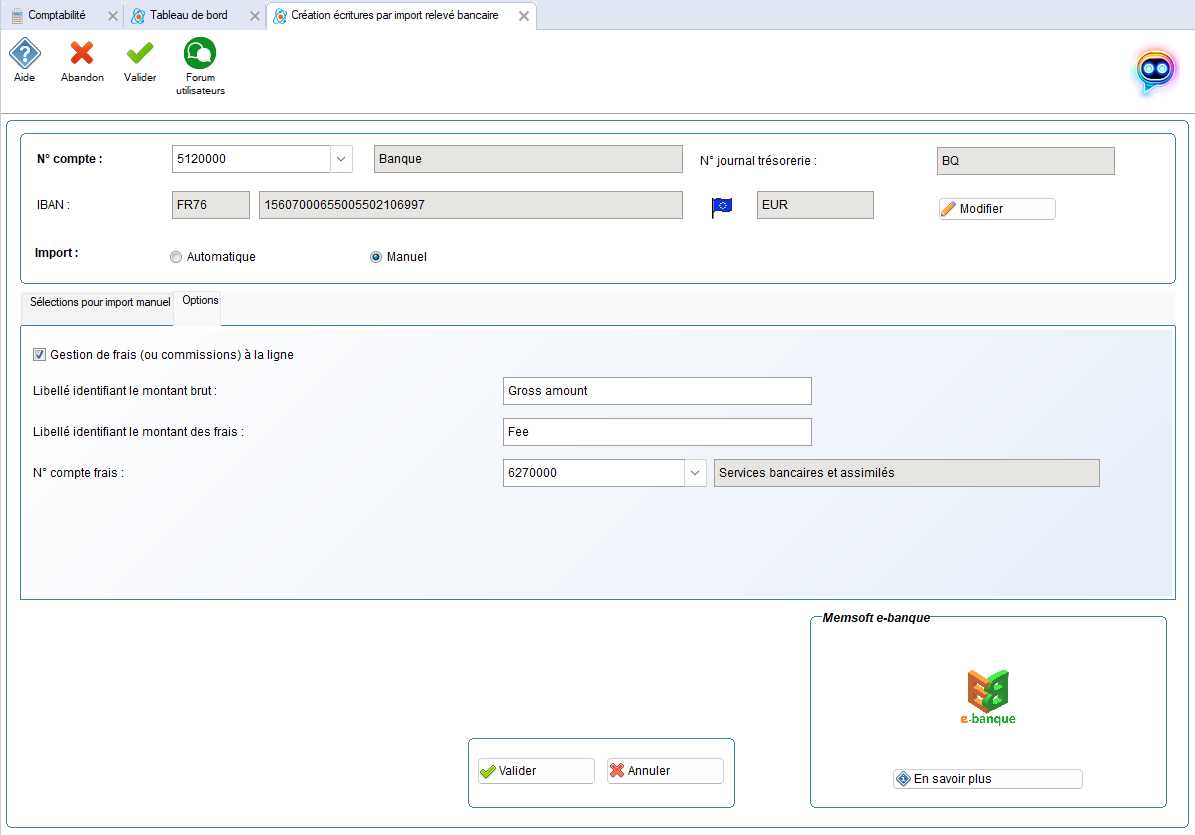Image resolution: width=1195 pixels, height=835 pixels.
Task: Open the chatbot assistant icon
Action: [x=1155, y=72]
